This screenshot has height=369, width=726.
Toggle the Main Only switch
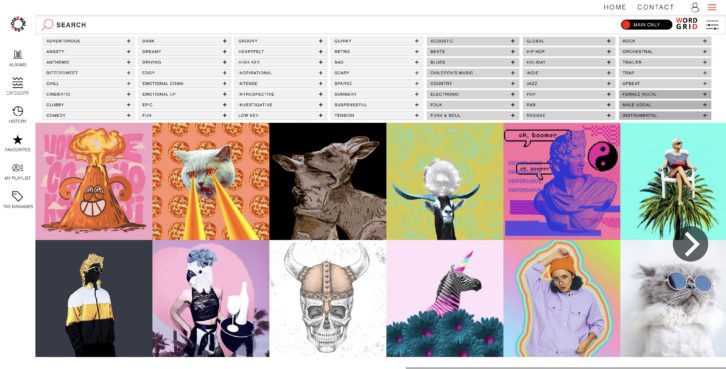point(646,25)
